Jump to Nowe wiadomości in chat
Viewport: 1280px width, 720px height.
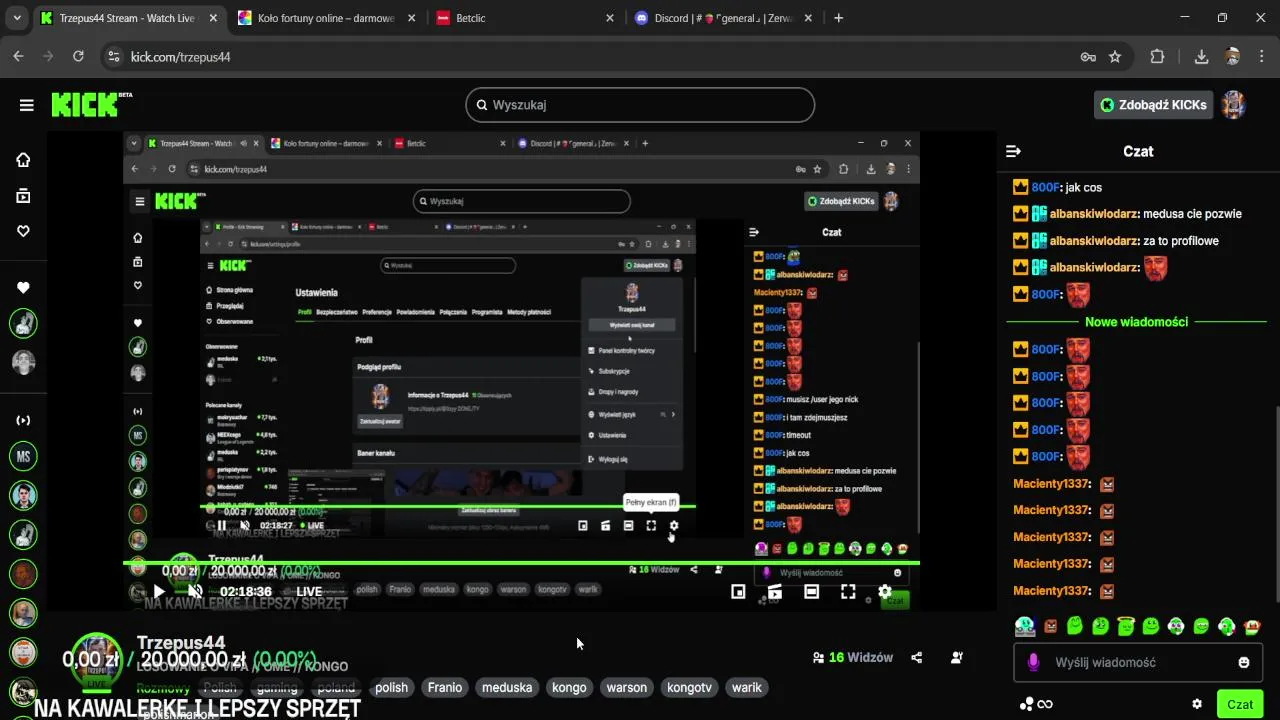(1136, 322)
